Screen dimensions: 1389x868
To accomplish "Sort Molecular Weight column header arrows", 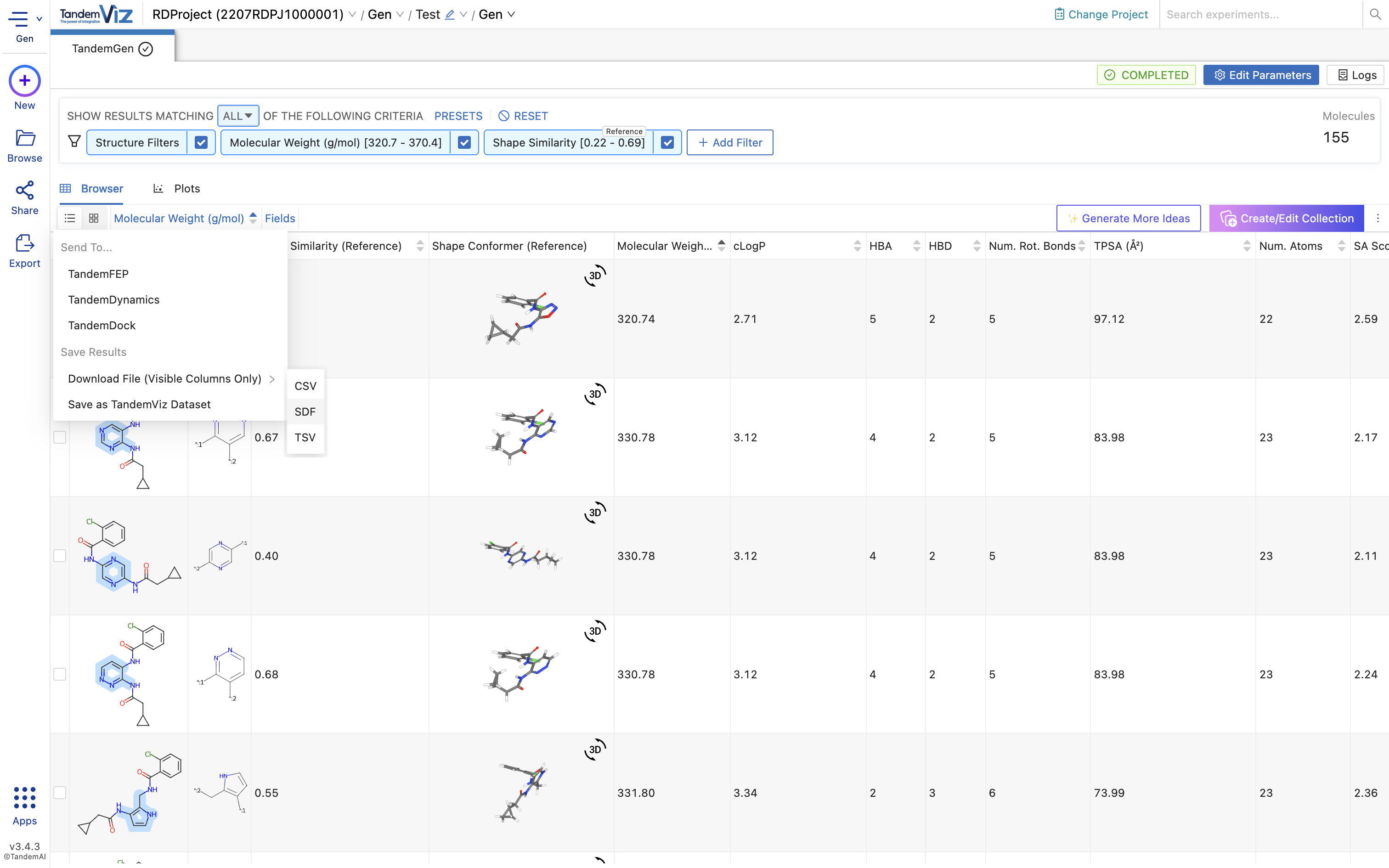I will 722,246.
